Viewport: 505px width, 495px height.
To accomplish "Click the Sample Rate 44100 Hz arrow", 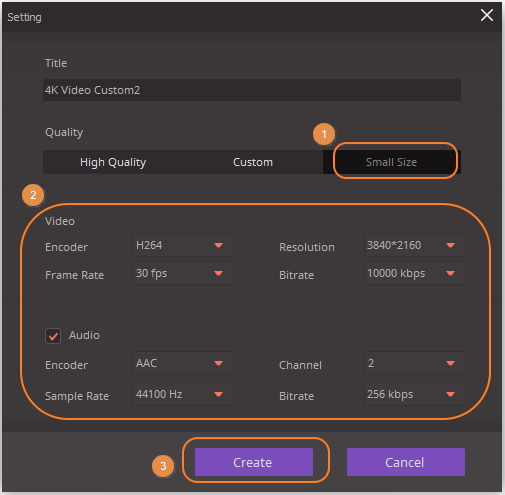I will click(x=218, y=394).
